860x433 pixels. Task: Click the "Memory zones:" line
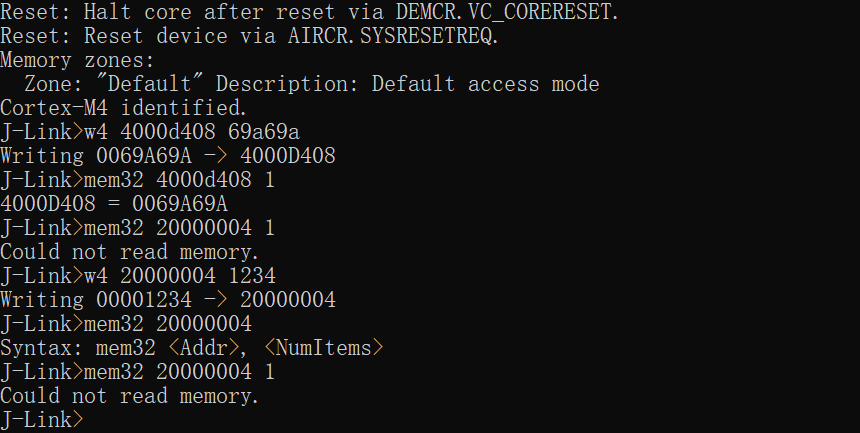(x=78, y=60)
